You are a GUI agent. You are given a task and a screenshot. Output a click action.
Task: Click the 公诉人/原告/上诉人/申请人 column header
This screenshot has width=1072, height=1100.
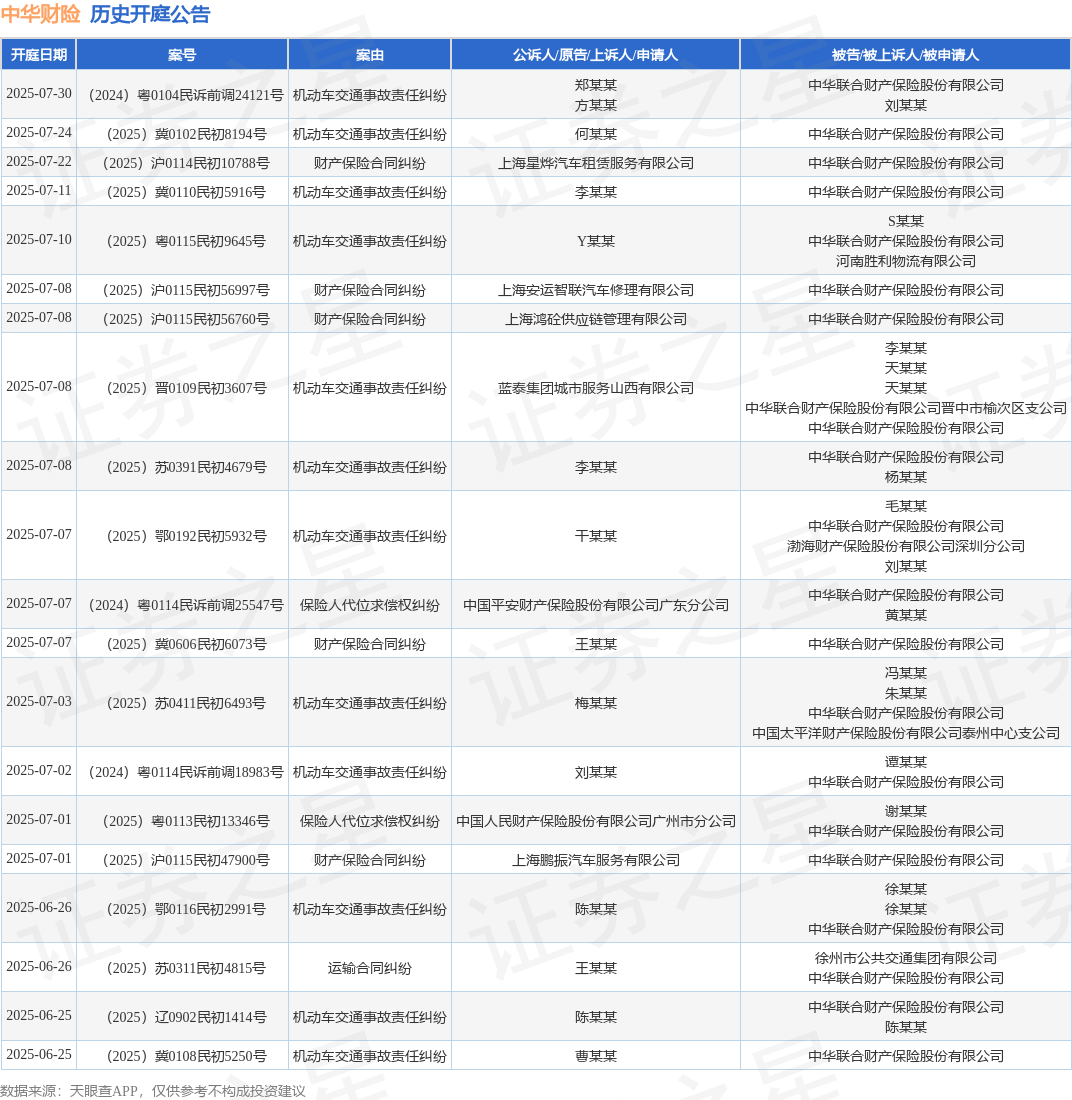596,55
